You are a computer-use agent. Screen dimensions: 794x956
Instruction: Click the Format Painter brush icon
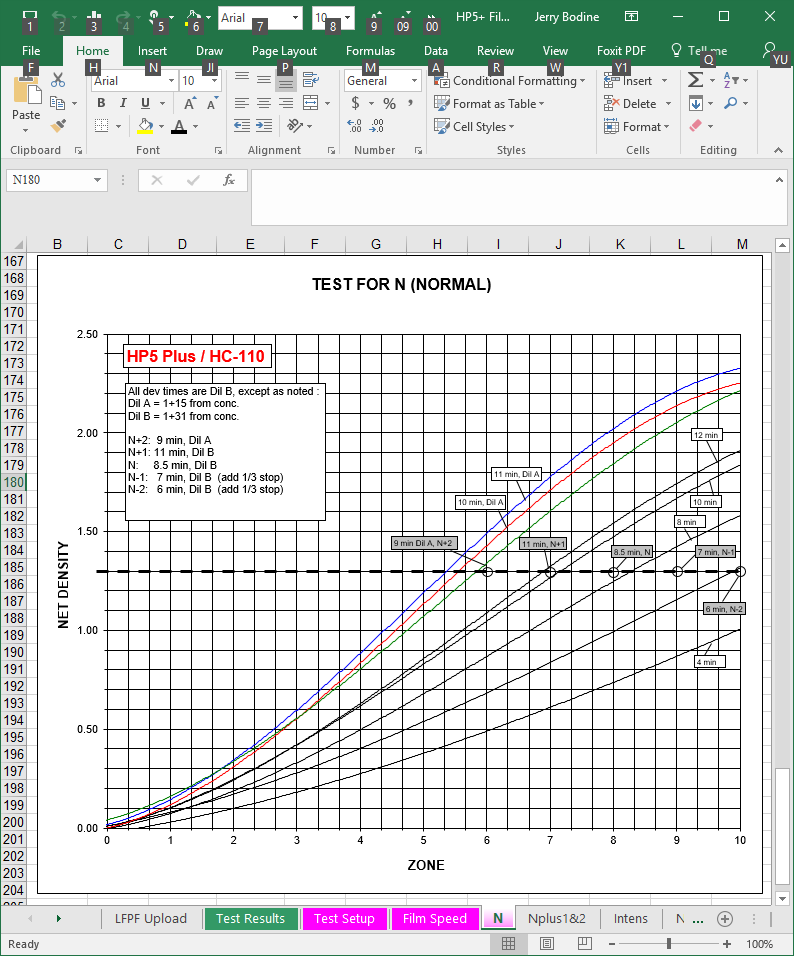point(57,126)
